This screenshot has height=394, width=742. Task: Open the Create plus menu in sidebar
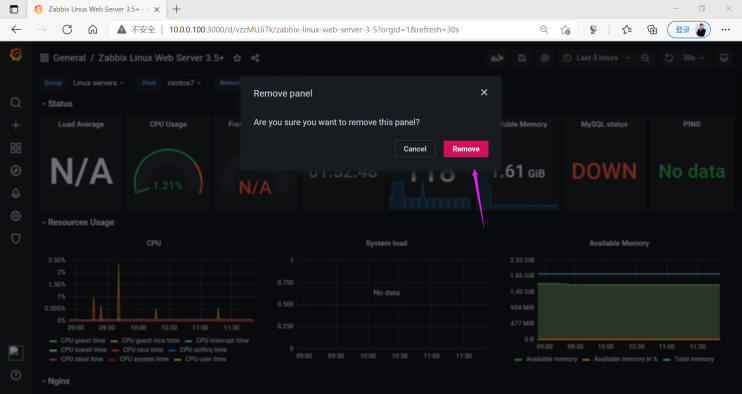click(16, 125)
